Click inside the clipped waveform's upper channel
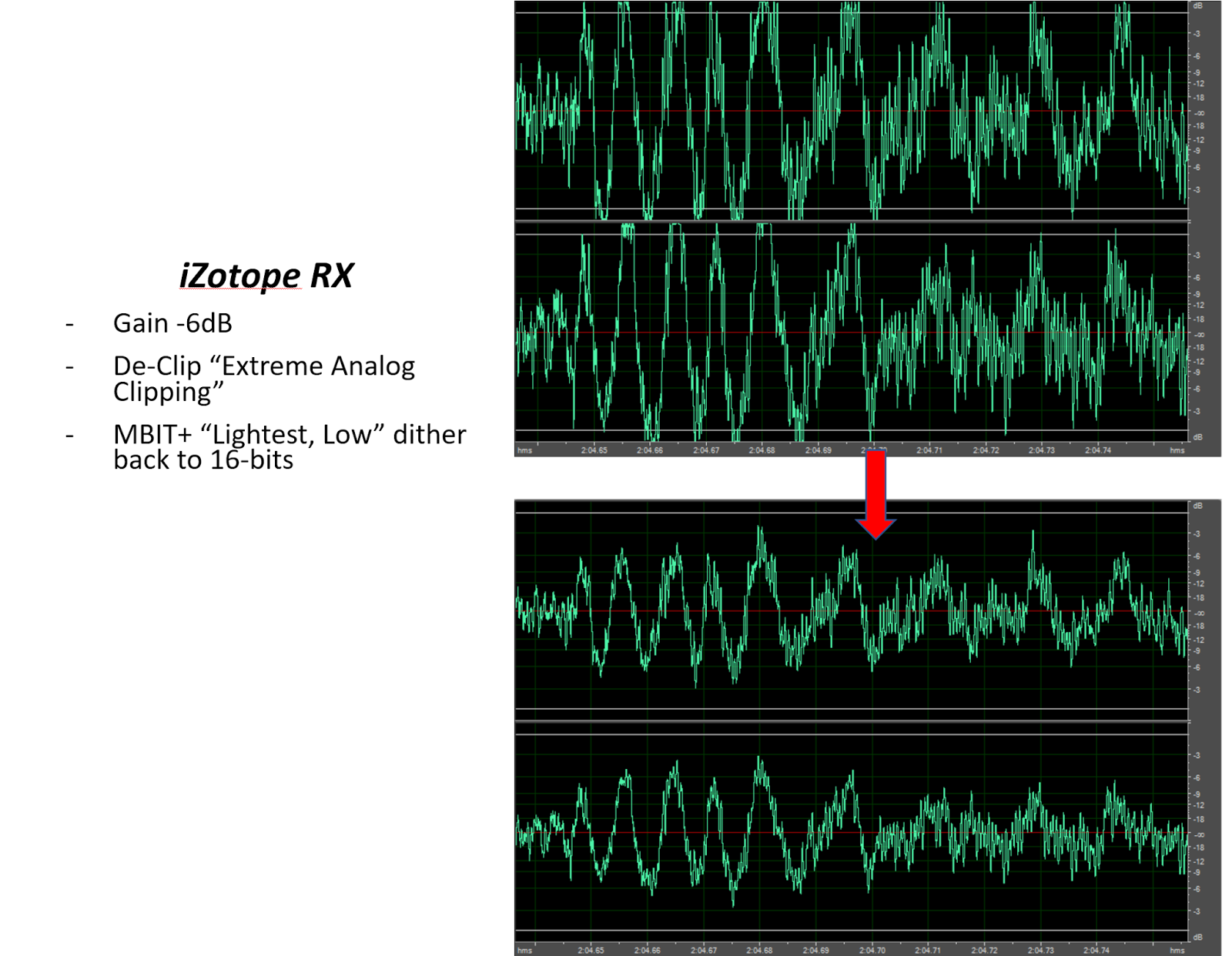 tap(852, 111)
